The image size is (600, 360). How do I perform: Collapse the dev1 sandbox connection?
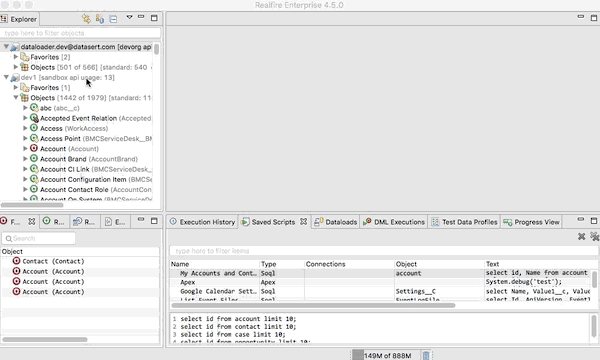click(6, 77)
